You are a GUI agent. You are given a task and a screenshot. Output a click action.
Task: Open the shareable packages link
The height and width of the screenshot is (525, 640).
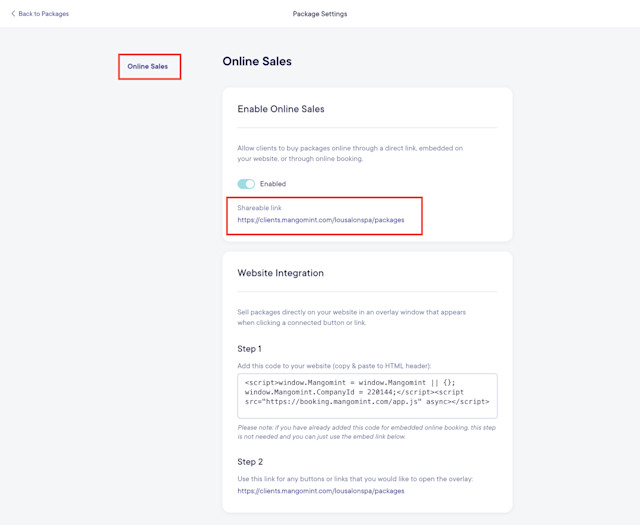click(x=321, y=220)
